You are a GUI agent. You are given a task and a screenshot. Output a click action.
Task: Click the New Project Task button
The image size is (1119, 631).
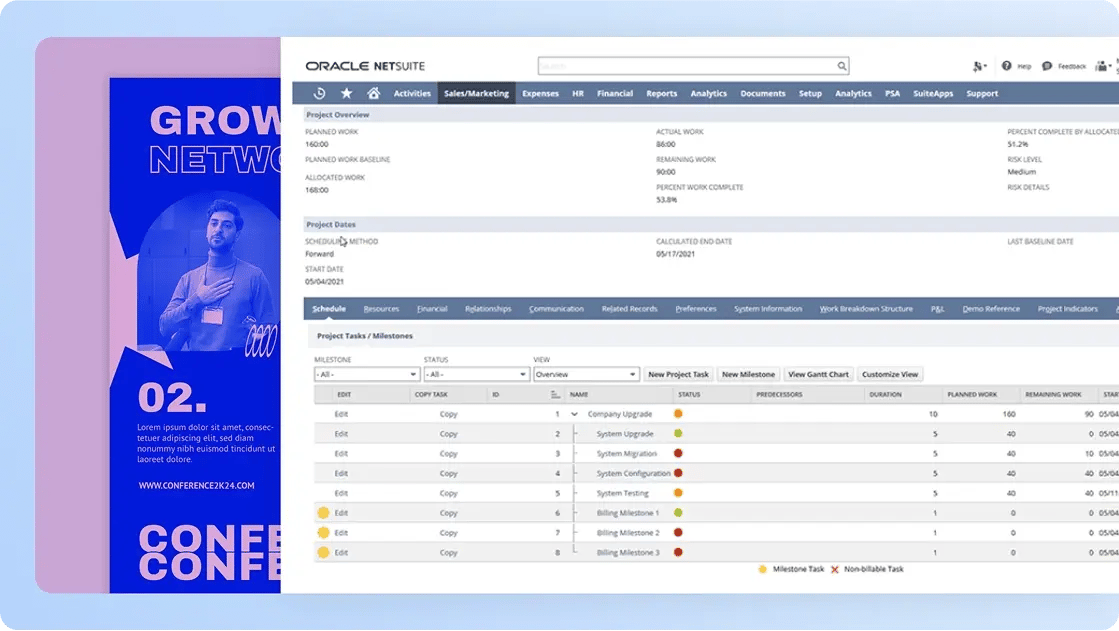(x=678, y=374)
